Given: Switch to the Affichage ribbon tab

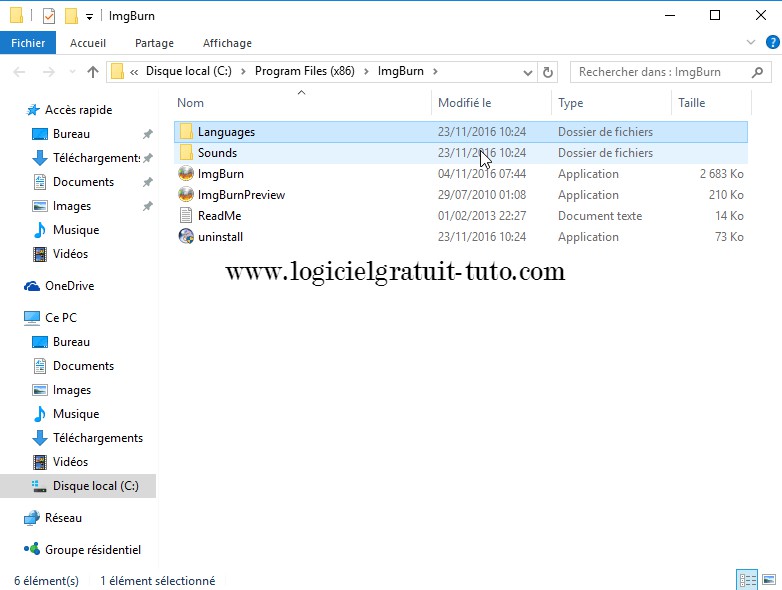Looking at the screenshot, I should coord(227,43).
